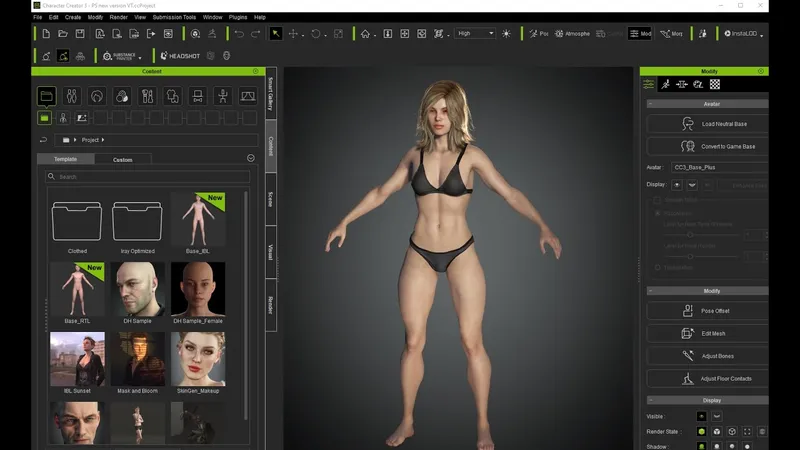Open the content options circle dropdown

pos(251,158)
